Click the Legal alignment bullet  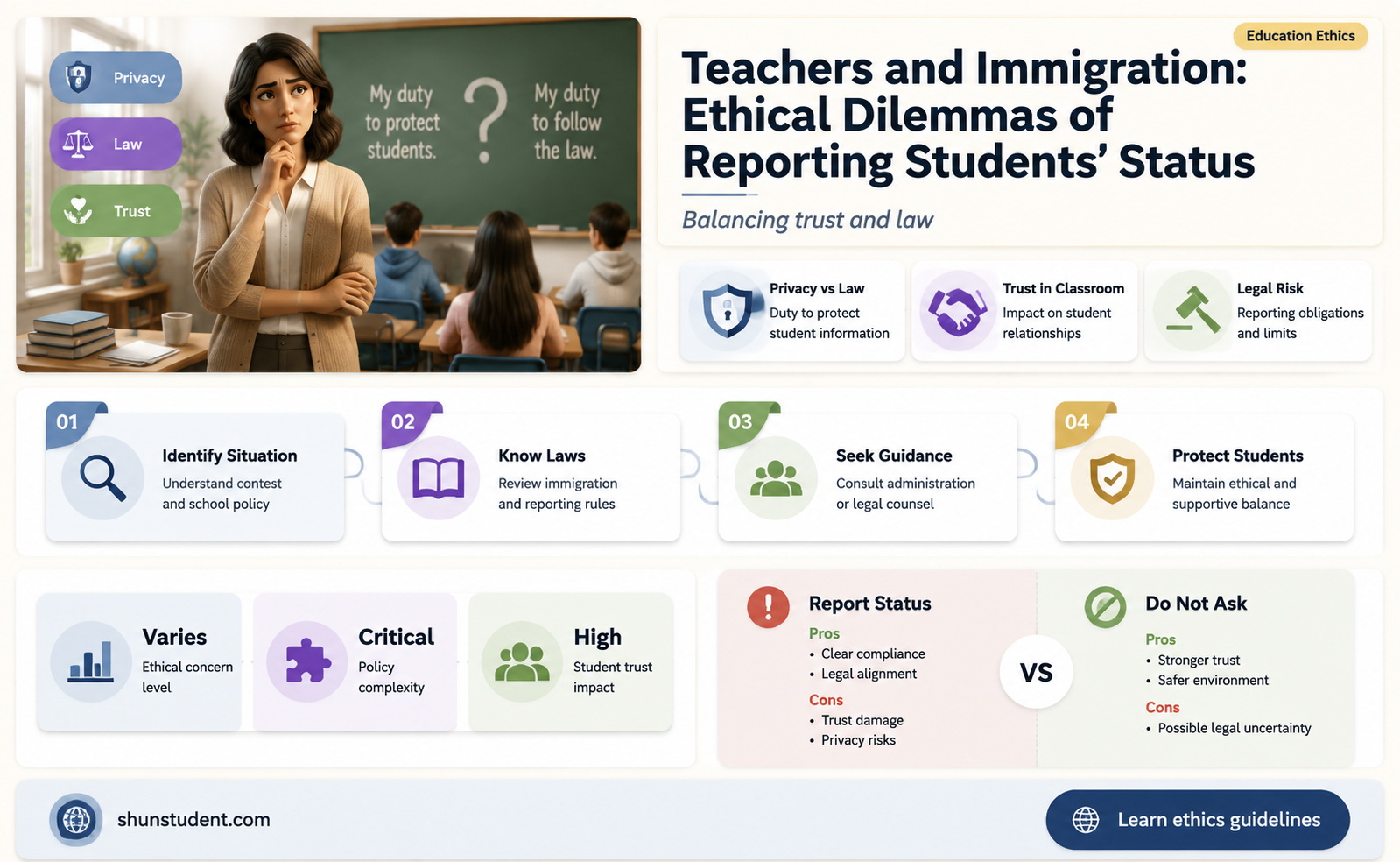(x=869, y=674)
